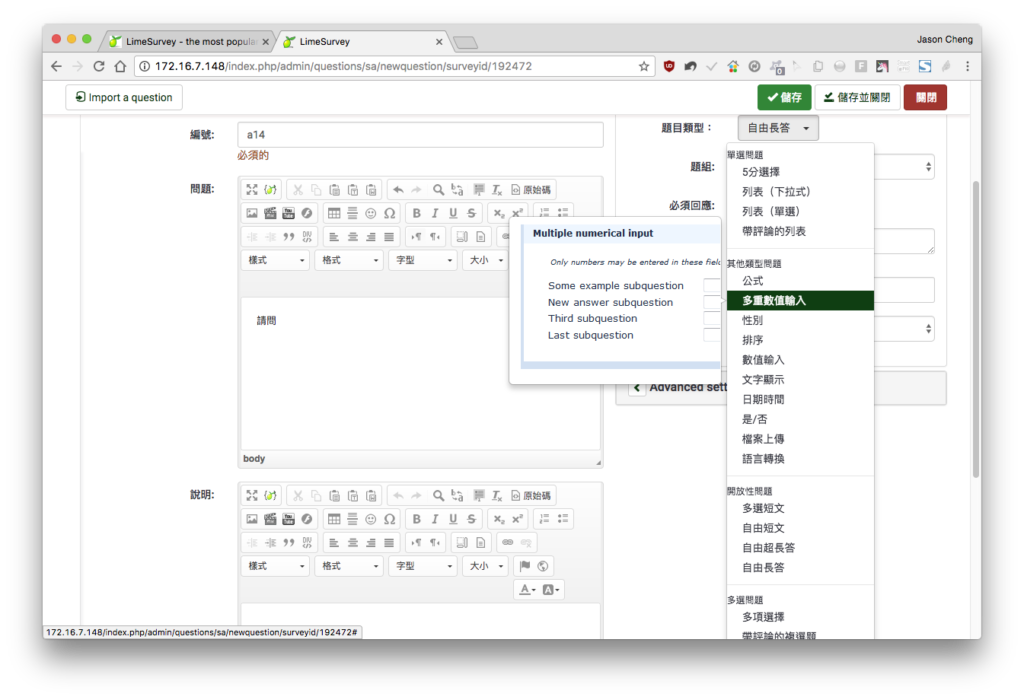
Task: Click Import a question
Action: coord(124,97)
